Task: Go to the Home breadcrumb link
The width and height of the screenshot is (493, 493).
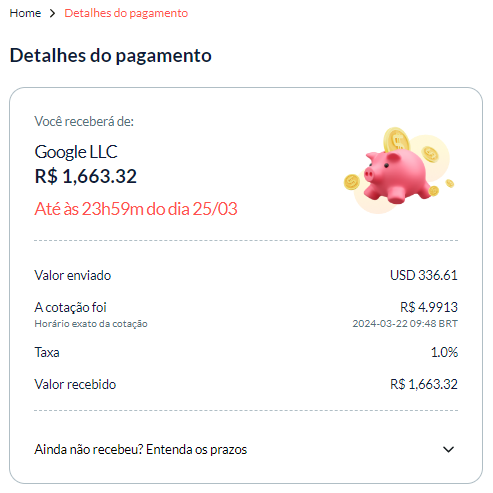Action: pyautogui.click(x=25, y=13)
